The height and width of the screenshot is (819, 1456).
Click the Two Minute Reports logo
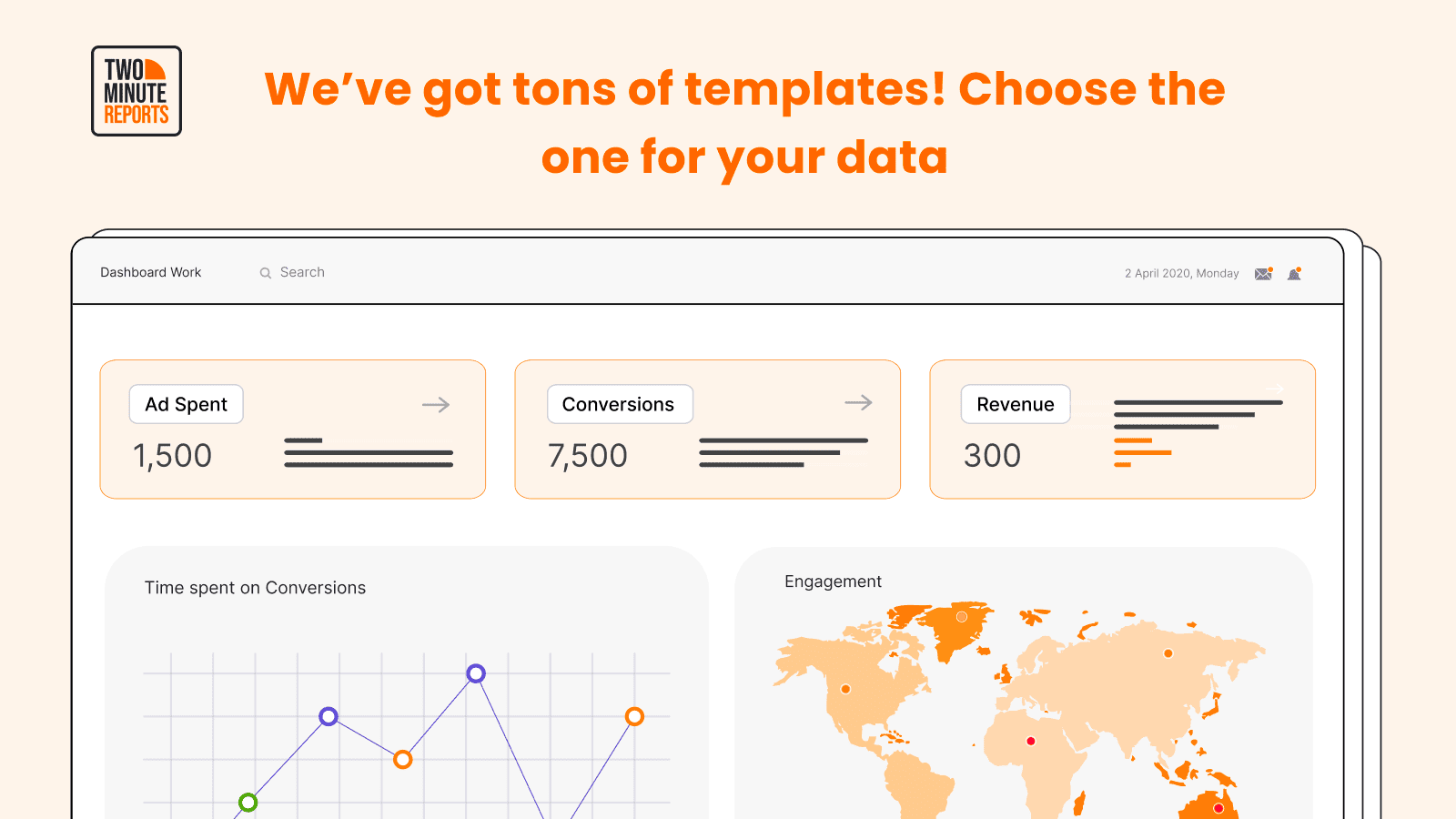[x=136, y=91]
